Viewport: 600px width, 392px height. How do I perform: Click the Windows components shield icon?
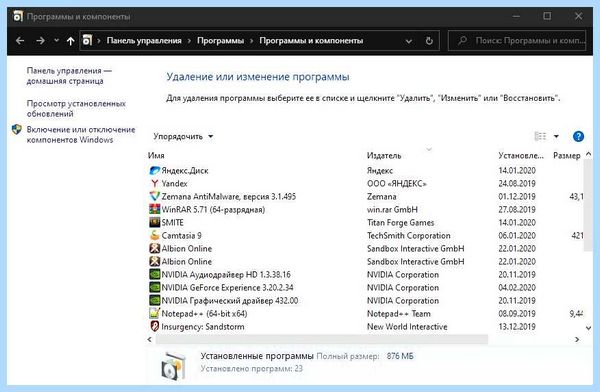pos(17,130)
